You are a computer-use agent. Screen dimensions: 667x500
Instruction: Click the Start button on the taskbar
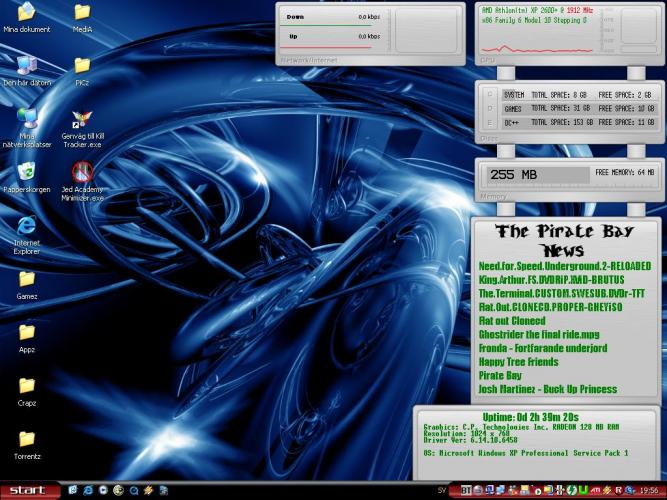30,490
